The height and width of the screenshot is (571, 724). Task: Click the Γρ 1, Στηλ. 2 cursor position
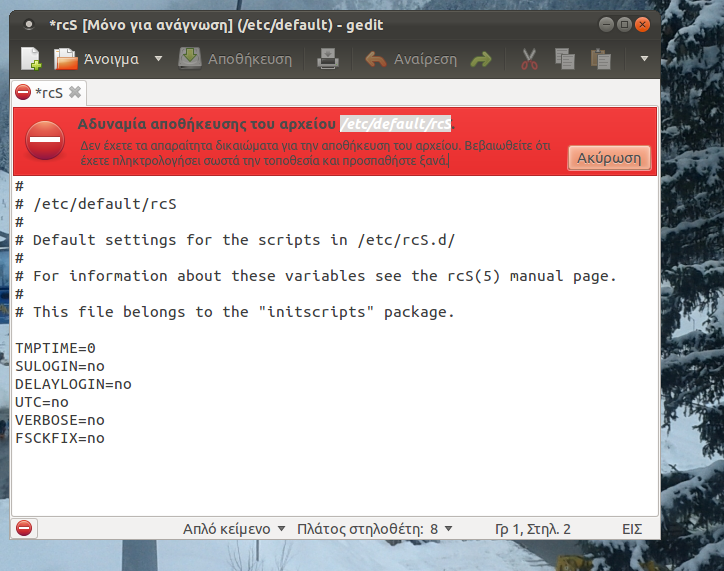coord(532,529)
